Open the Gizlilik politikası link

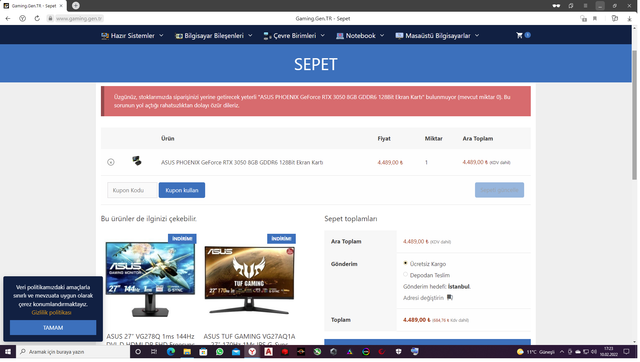pyautogui.click(x=51, y=313)
